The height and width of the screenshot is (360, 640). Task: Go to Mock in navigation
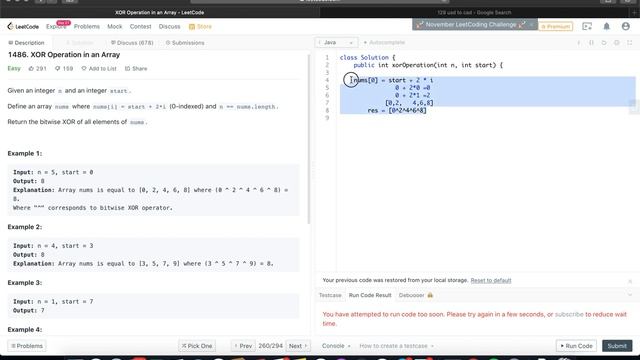coord(115,27)
